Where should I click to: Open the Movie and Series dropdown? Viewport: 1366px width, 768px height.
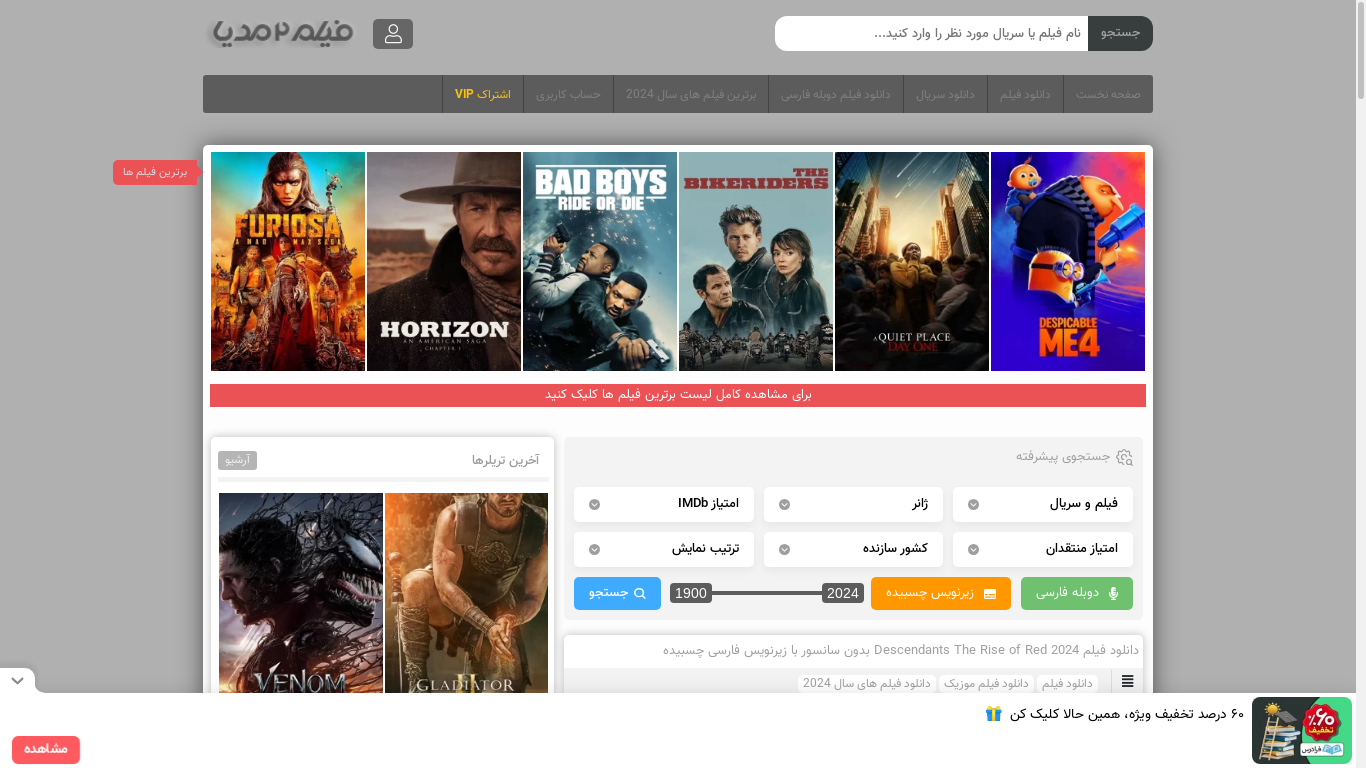tap(1043, 504)
